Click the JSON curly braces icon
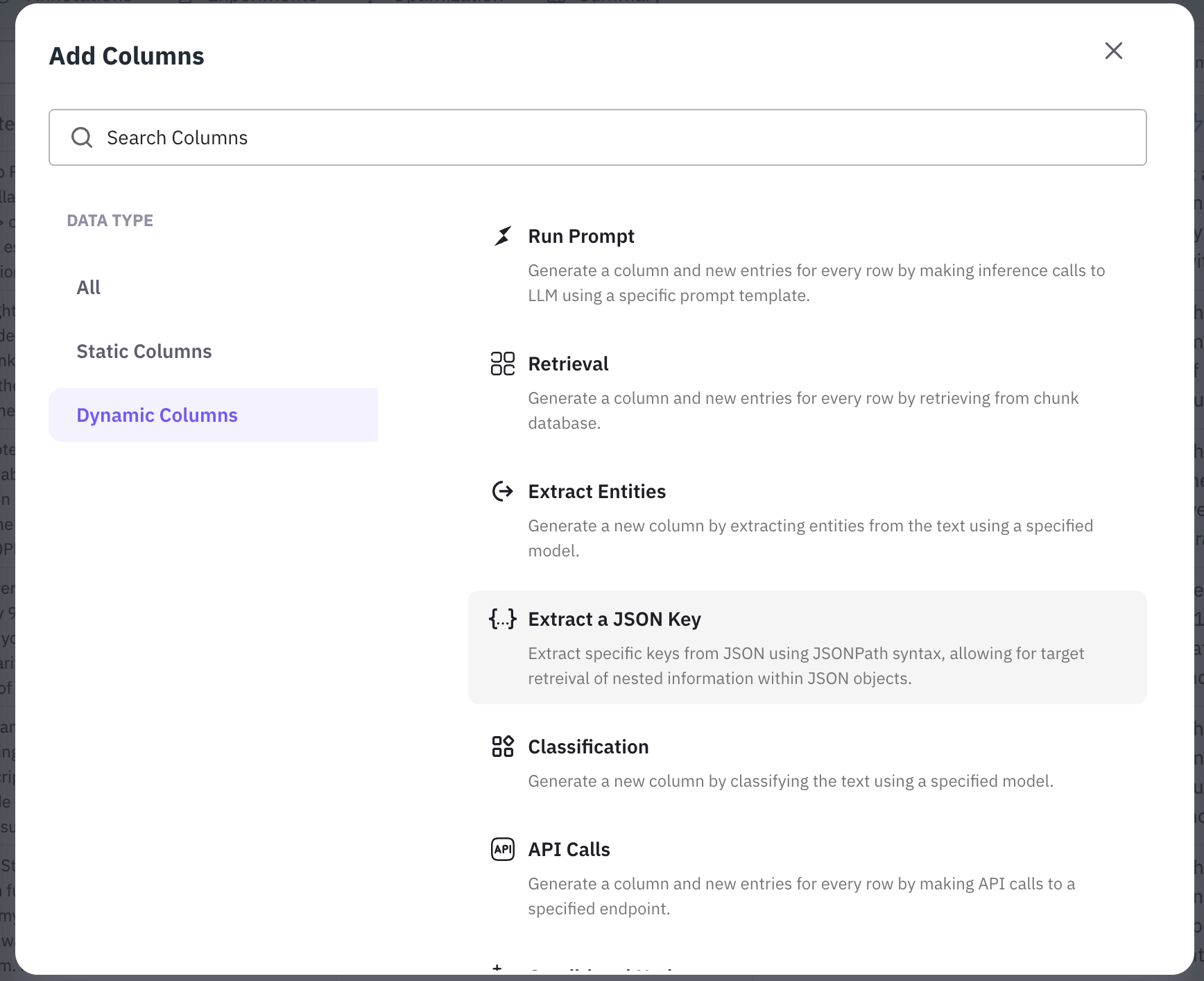The width and height of the screenshot is (1204, 981). [503, 619]
